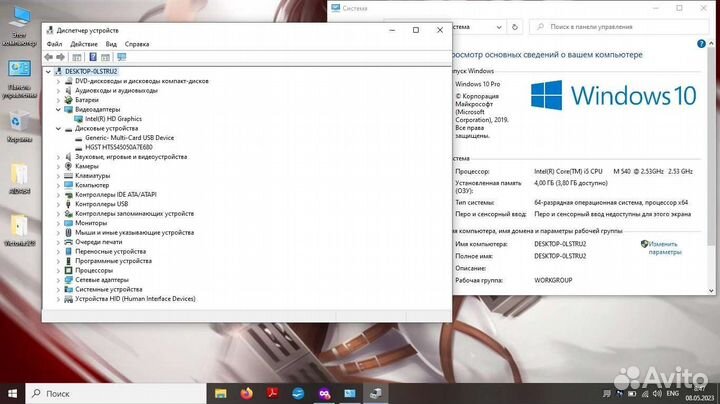
Task: Open the Справка menu
Action: 137,44
